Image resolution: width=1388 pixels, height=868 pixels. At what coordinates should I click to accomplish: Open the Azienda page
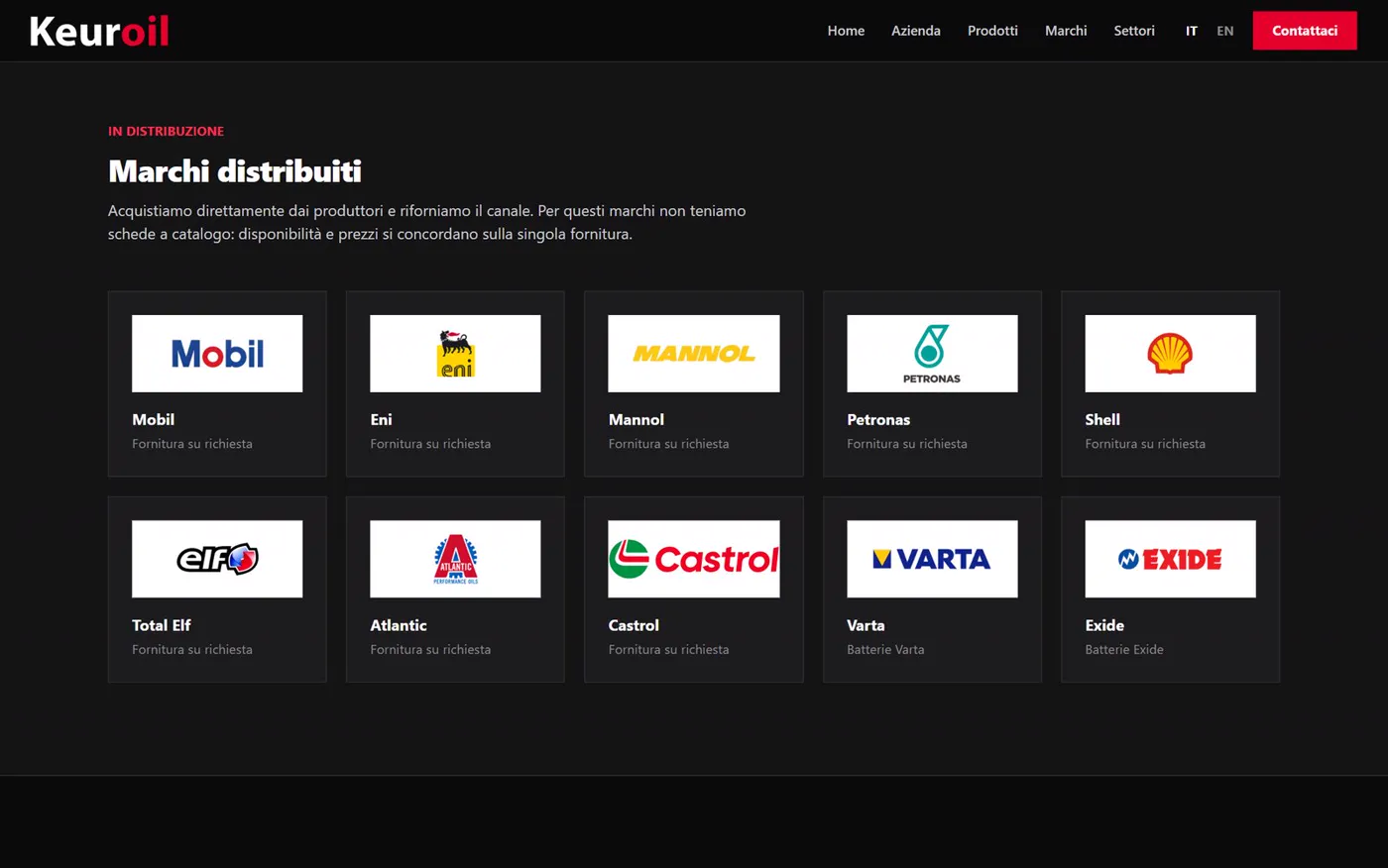click(916, 31)
